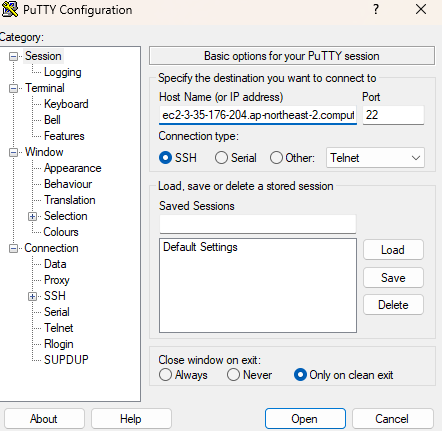The width and height of the screenshot is (442, 431).
Task: Close the PuTTY Configuration window
Action: (x=421, y=9)
